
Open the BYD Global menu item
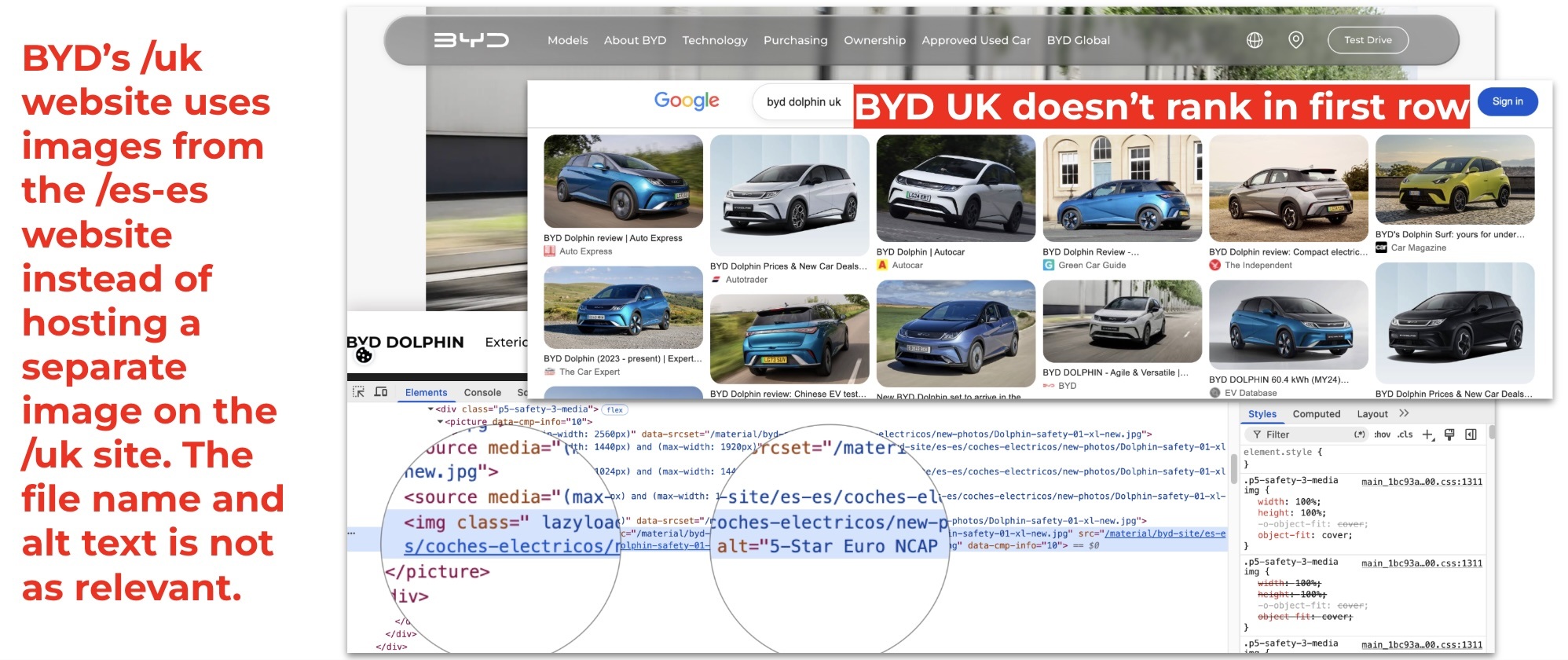pos(1079,40)
